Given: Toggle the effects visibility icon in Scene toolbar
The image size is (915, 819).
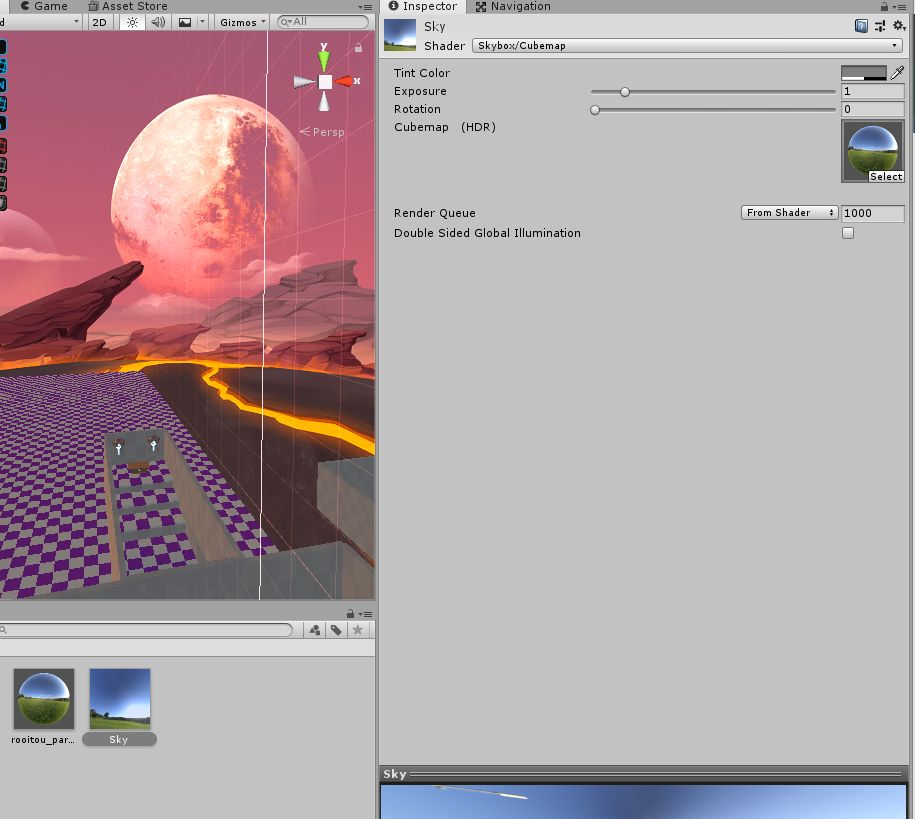Looking at the screenshot, I should (x=186, y=22).
